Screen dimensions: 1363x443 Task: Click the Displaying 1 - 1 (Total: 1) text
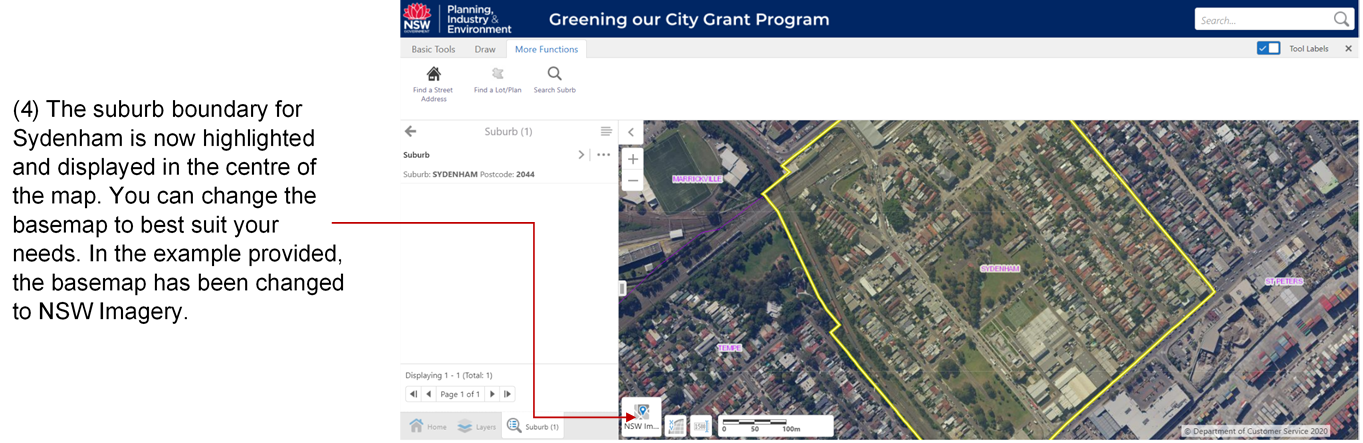tap(448, 376)
